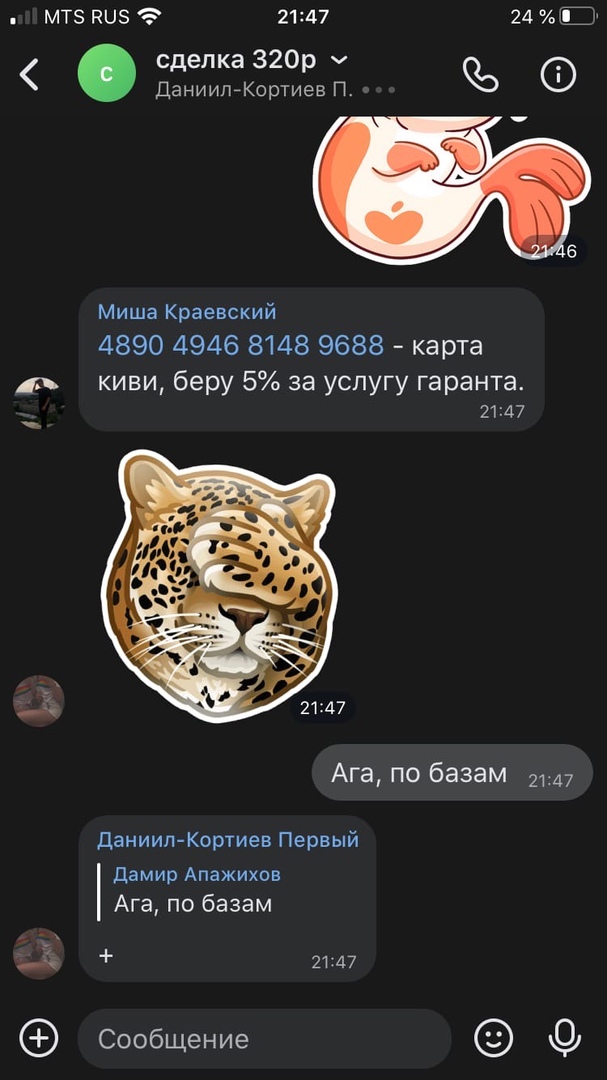Open Даниил-Кортиев Первый sender name

228,840
